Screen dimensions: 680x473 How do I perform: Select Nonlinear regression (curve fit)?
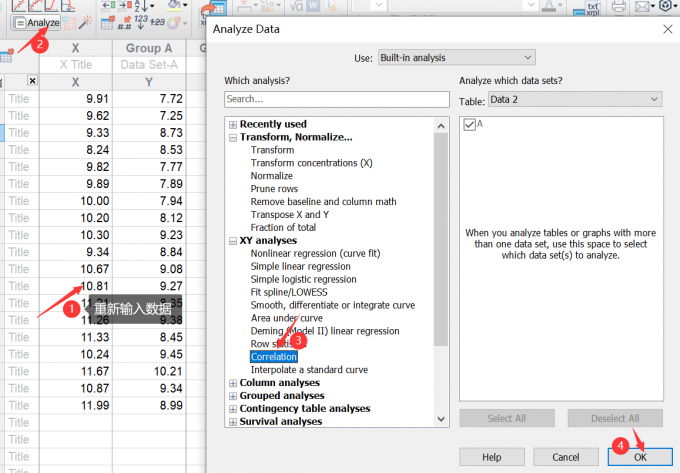click(315, 253)
